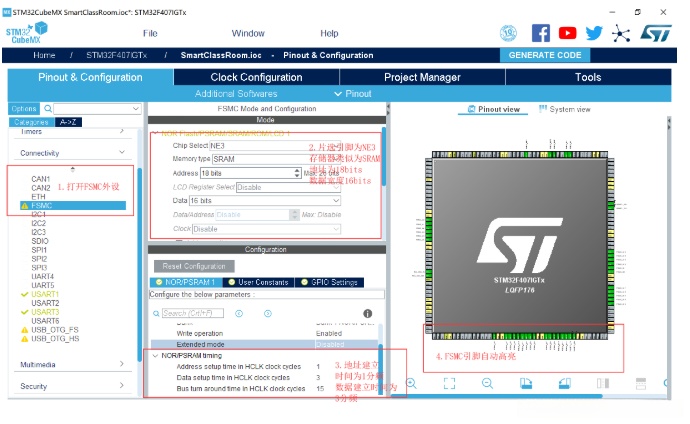Open ST YouTube channel icon
The image size is (690, 424).
(567, 33)
